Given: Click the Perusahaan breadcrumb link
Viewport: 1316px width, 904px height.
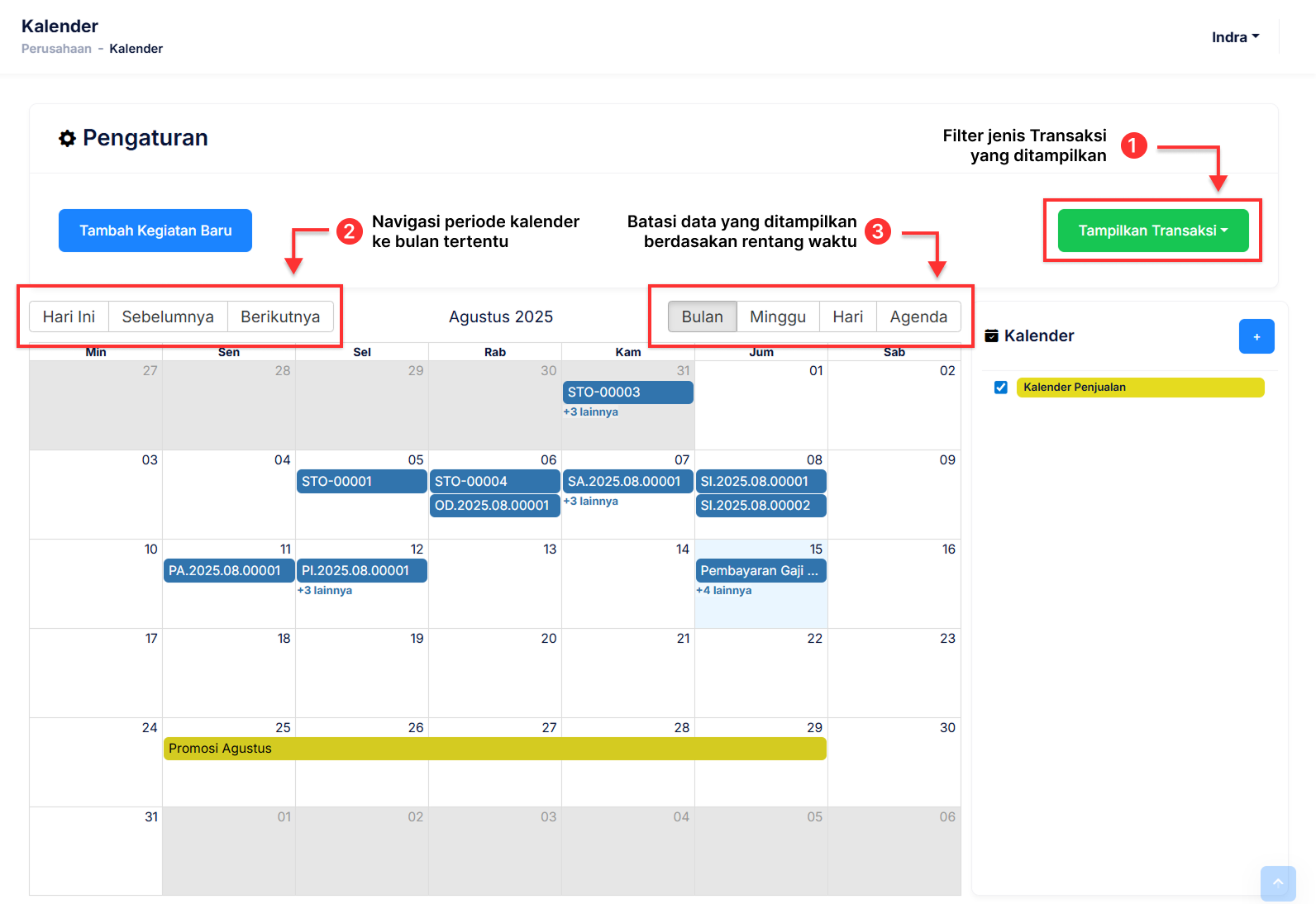Looking at the screenshot, I should tap(56, 49).
